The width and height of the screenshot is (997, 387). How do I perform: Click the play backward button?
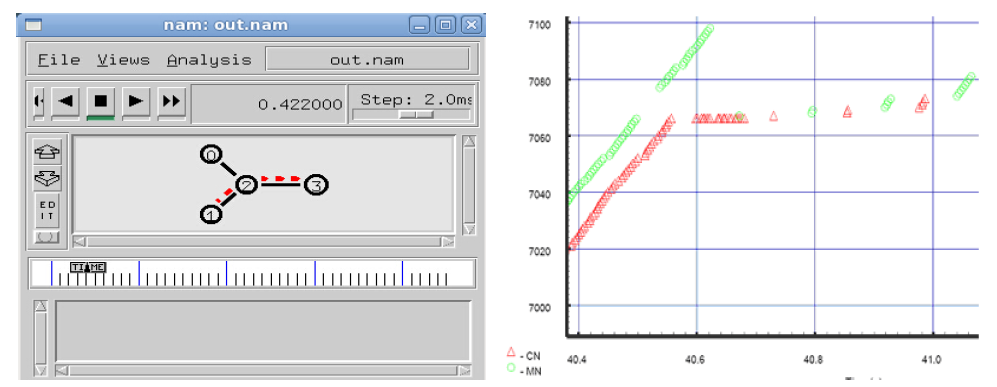tap(65, 102)
